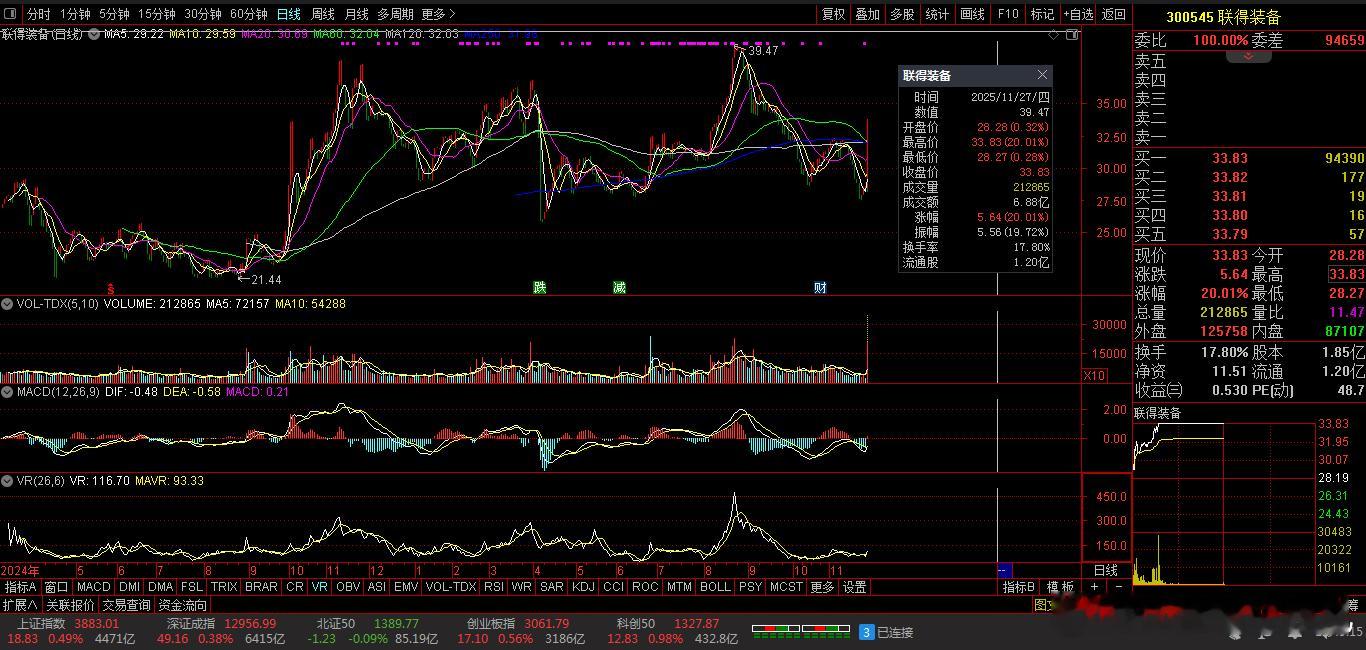Image resolution: width=1366 pixels, height=650 pixels.
Task: Click the 跌 event marker on chart
Action: pos(540,288)
